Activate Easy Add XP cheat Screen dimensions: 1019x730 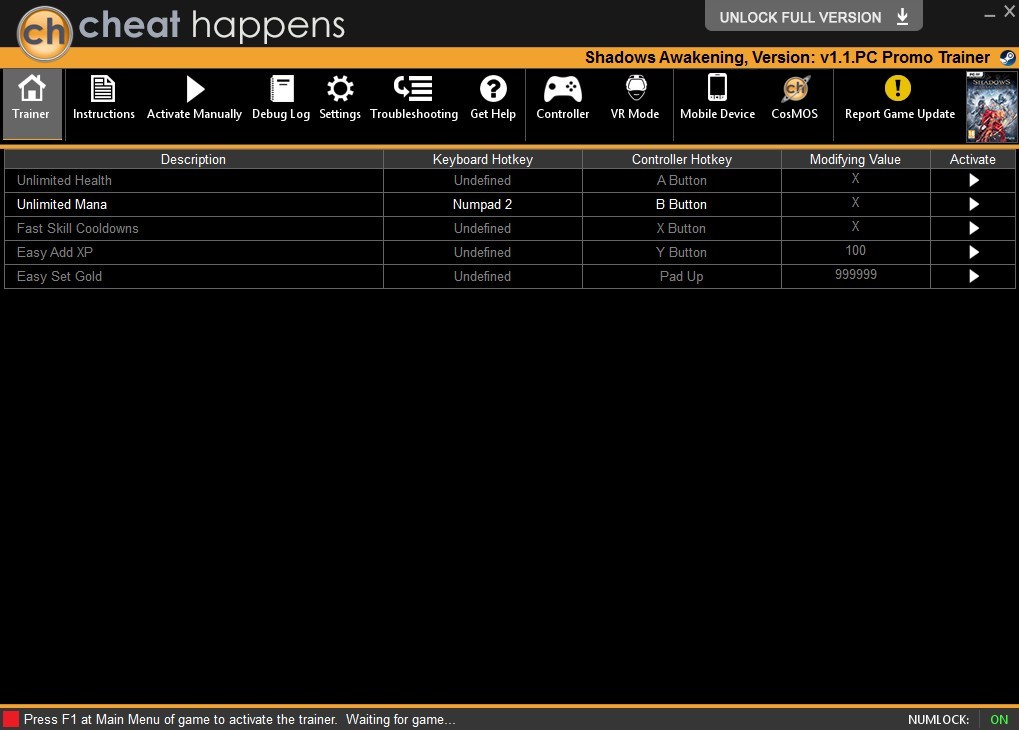974,253
